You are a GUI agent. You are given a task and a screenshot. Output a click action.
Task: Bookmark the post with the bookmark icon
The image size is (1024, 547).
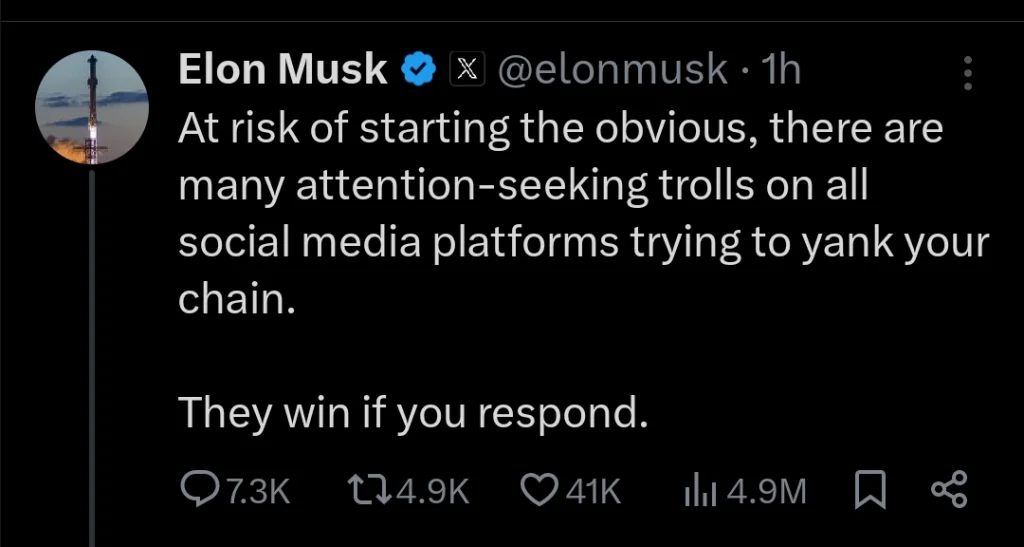(x=870, y=492)
